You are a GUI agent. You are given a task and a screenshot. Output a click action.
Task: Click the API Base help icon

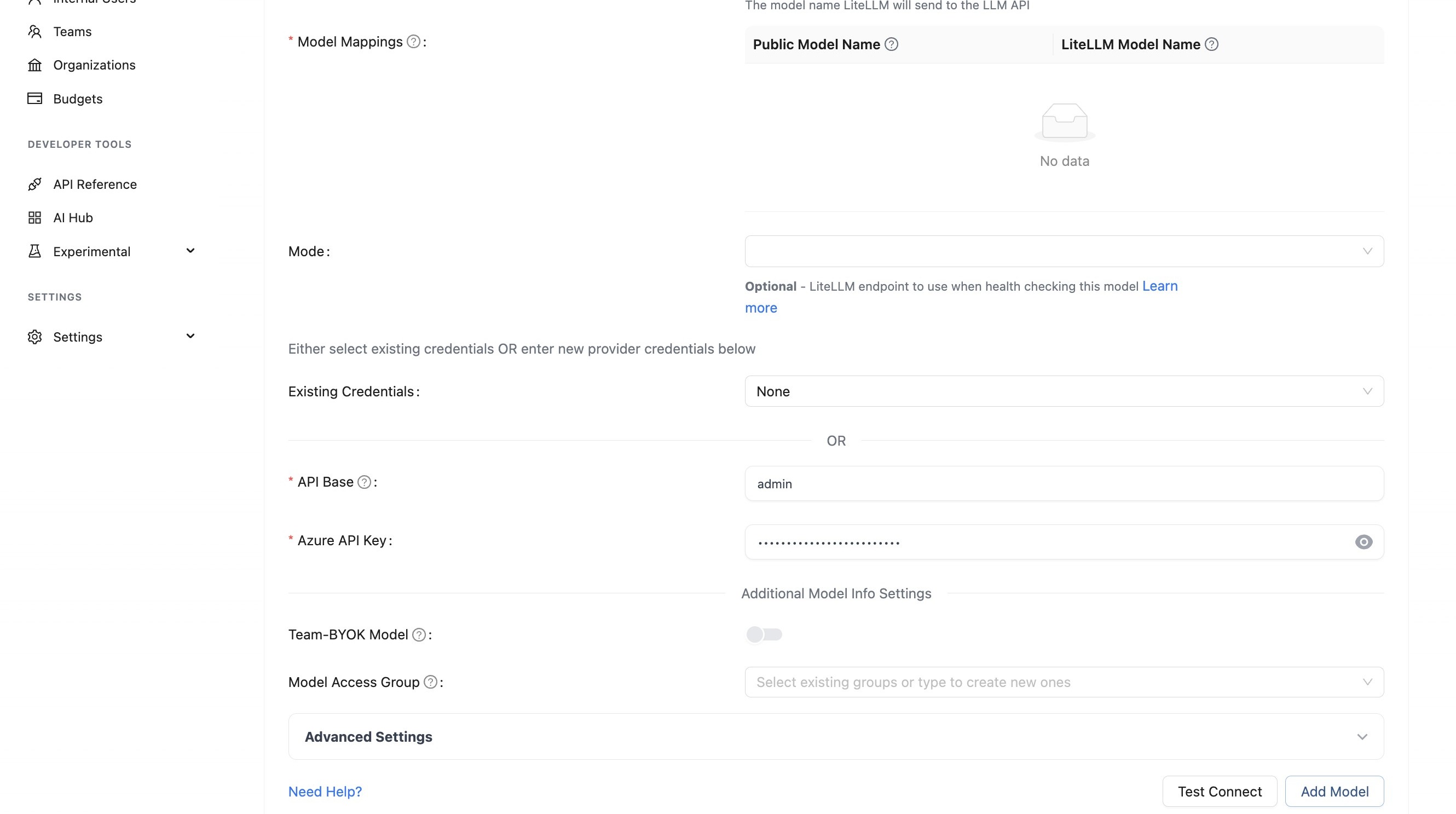click(365, 482)
